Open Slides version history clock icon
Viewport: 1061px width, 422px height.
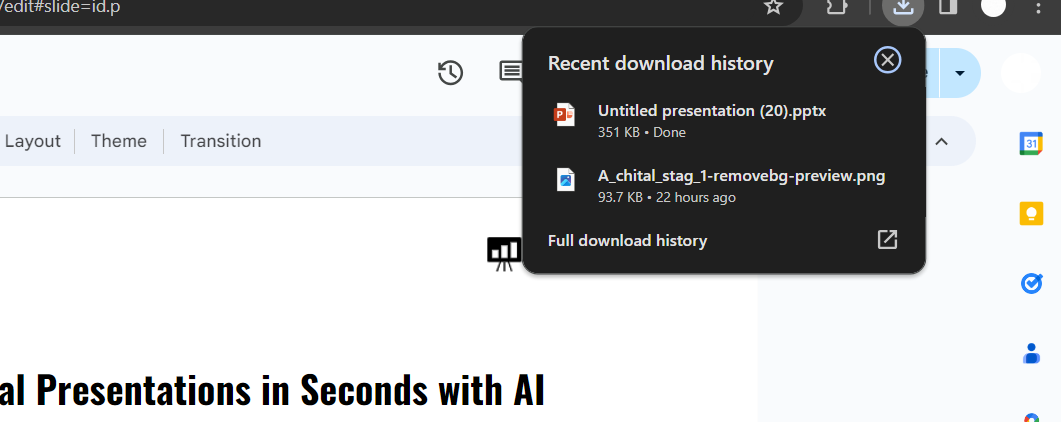pos(450,72)
